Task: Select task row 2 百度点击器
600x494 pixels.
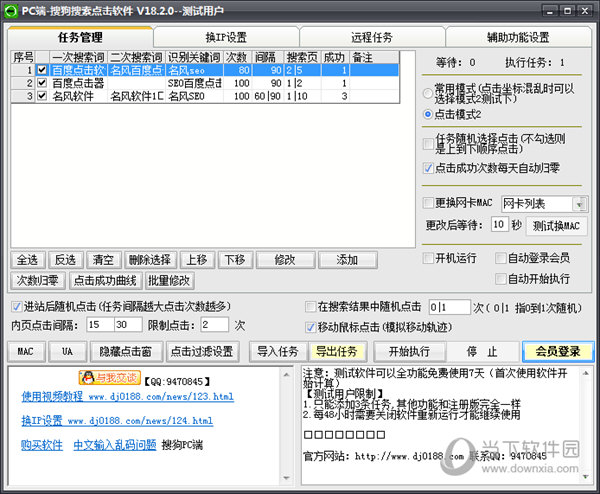Action: pyautogui.click(x=205, y=83)
